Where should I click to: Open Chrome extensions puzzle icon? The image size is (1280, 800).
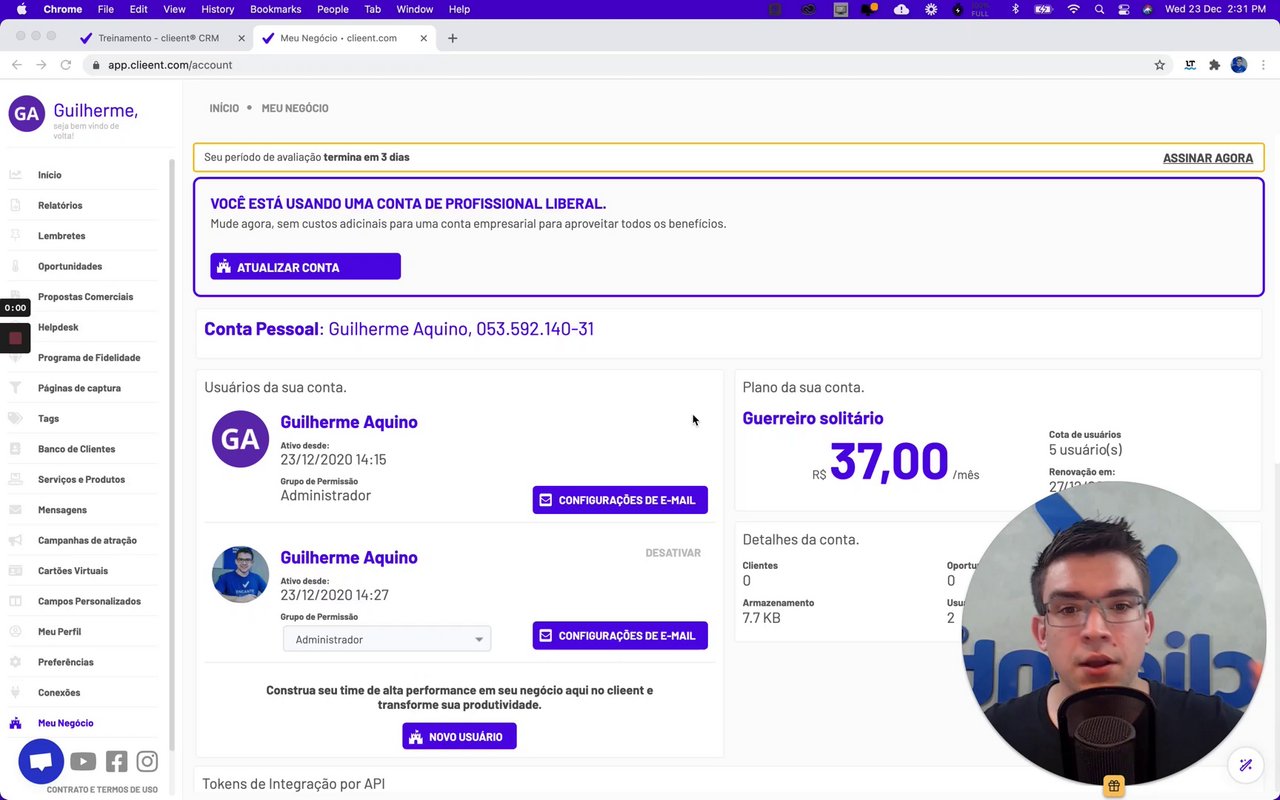pyautogui.click(x=1214, y=65)
